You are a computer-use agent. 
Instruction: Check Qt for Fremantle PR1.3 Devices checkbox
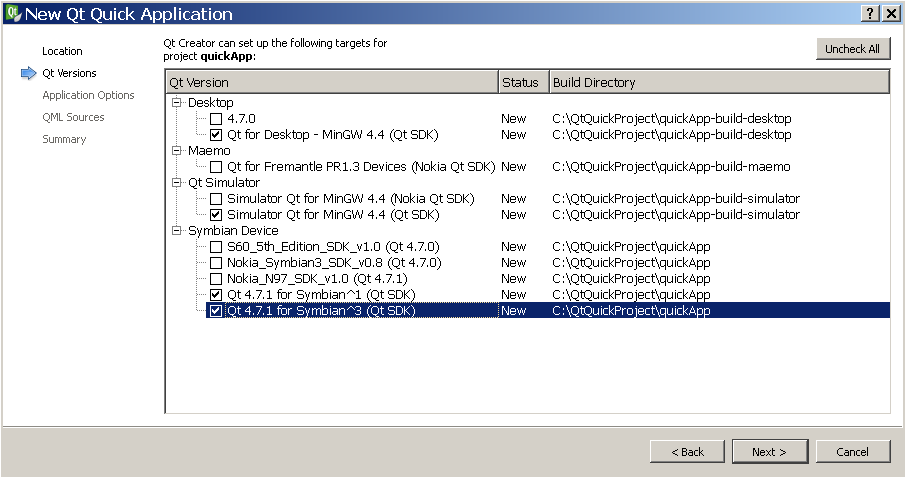pos(216,167)
